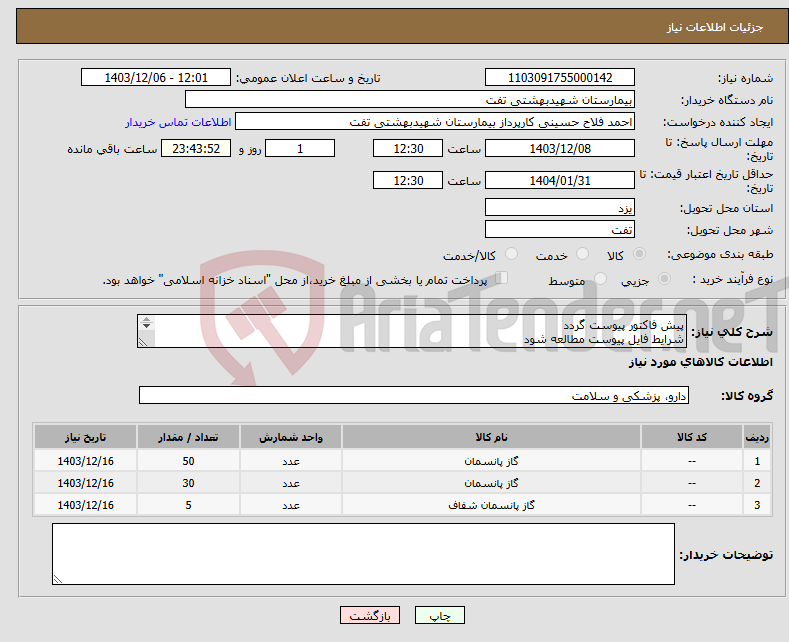Image resolution: width=789 pixels, height=642 pixels.
Task: Click down arrow in description box scrollbar
Action: (x=146, y=326)
